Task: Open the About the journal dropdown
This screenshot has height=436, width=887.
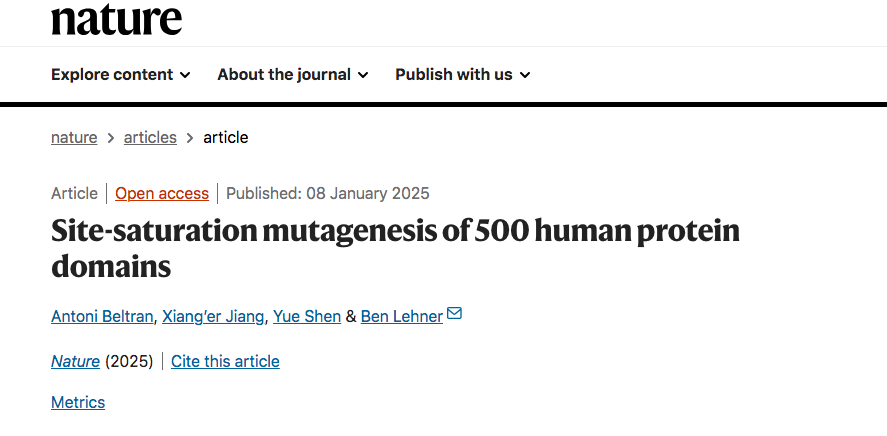Action: pos(293,75)
